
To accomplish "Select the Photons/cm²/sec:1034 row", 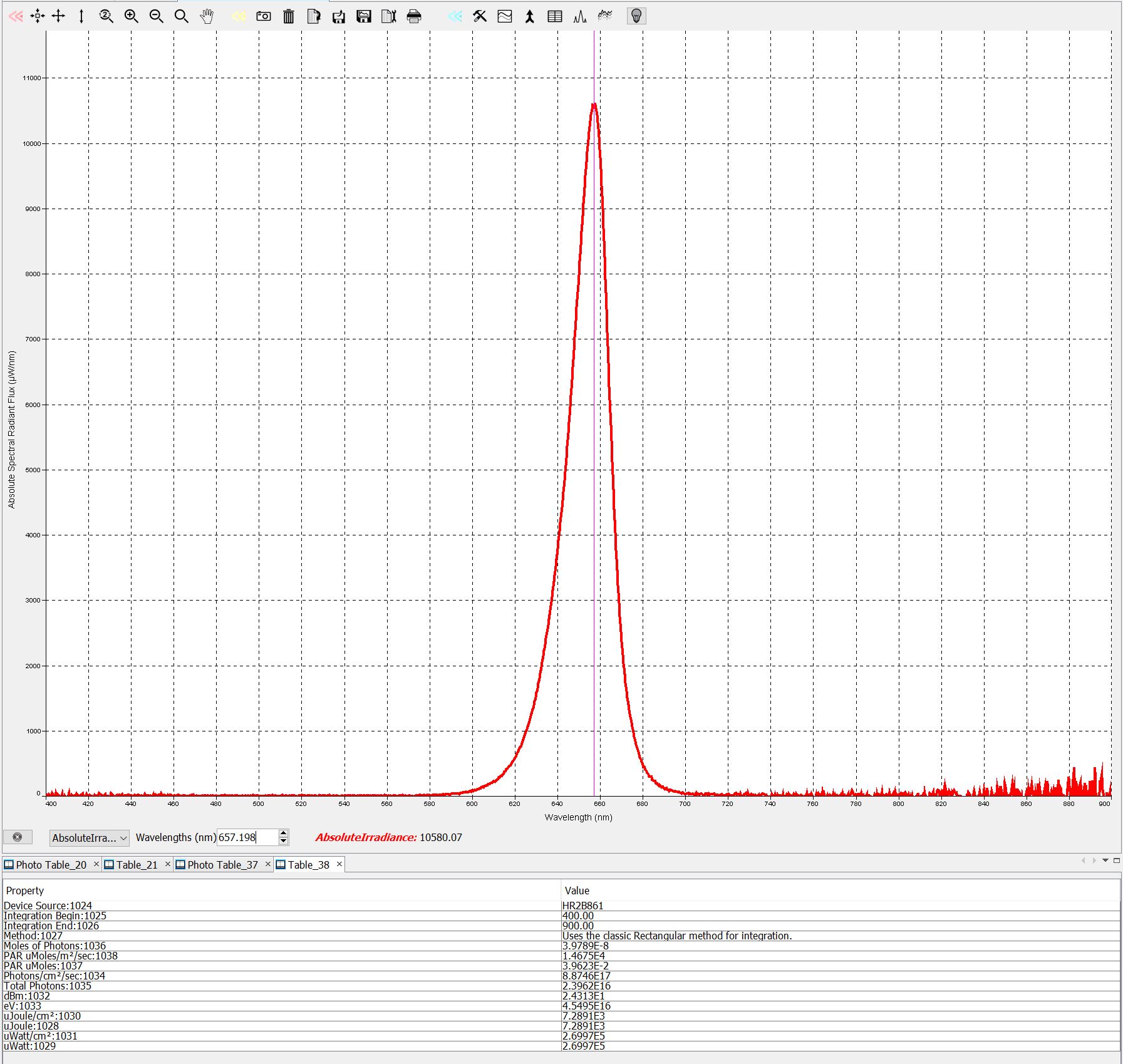I will [561, 976].
